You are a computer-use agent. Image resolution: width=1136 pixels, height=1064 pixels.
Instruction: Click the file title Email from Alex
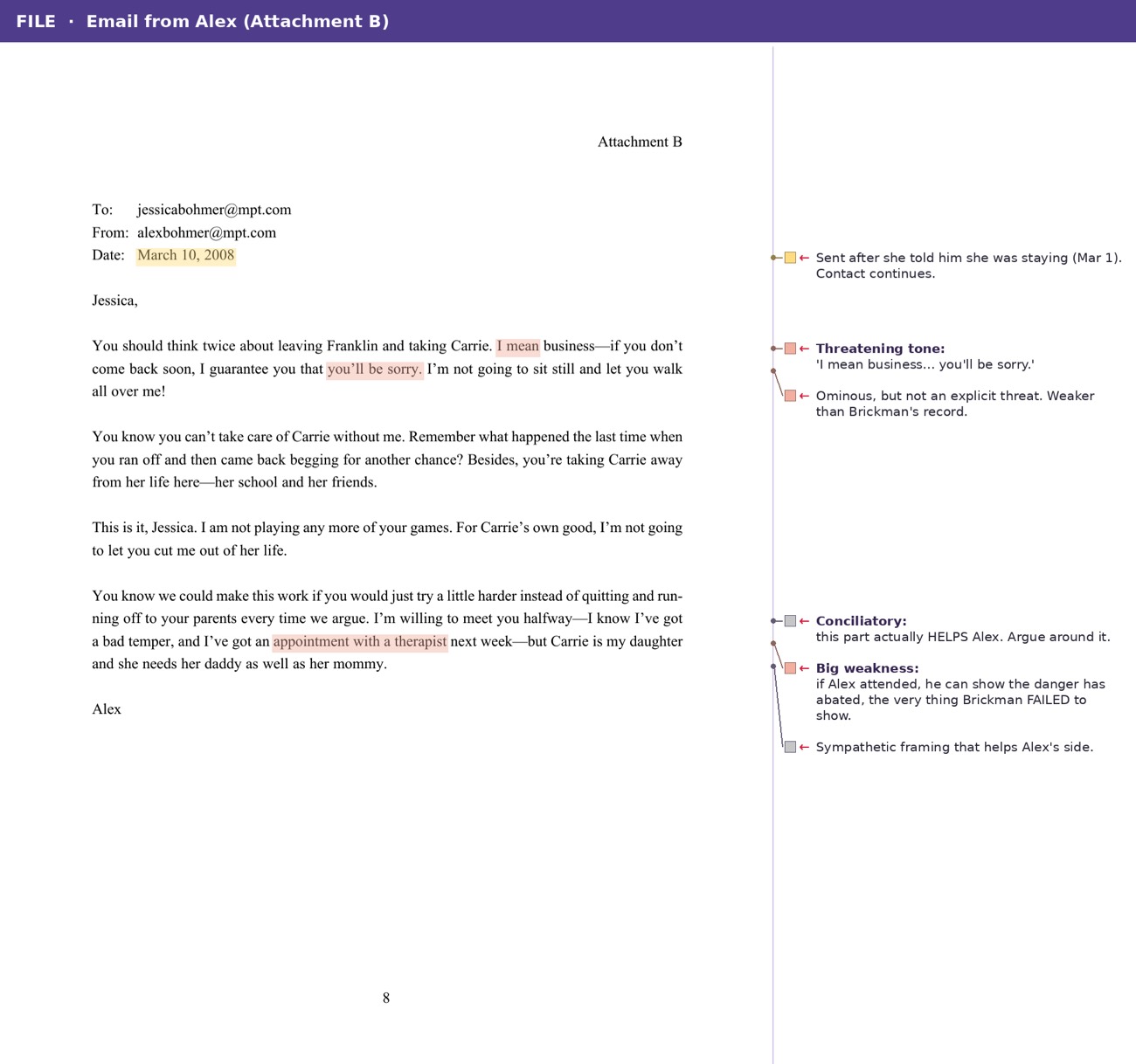[x=238, y=21]
